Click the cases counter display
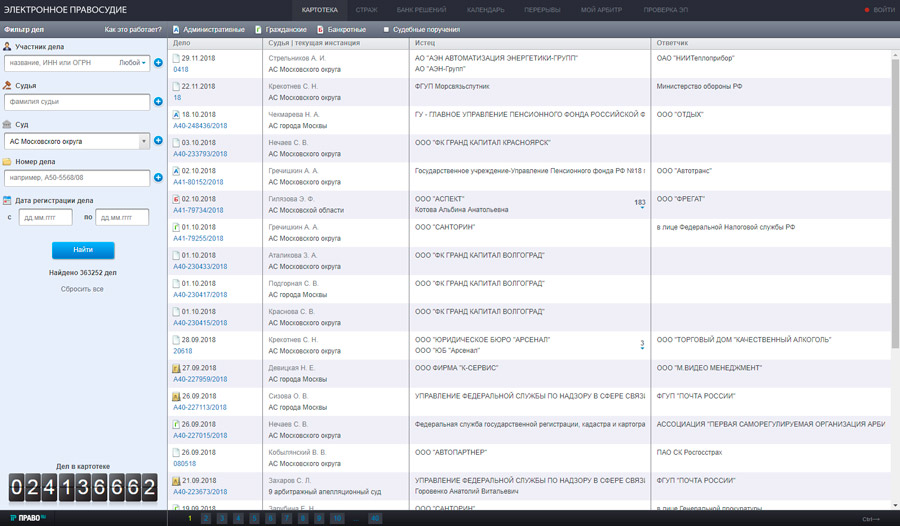The height and width of the screenshot is (526, 900). click(83, 488)
